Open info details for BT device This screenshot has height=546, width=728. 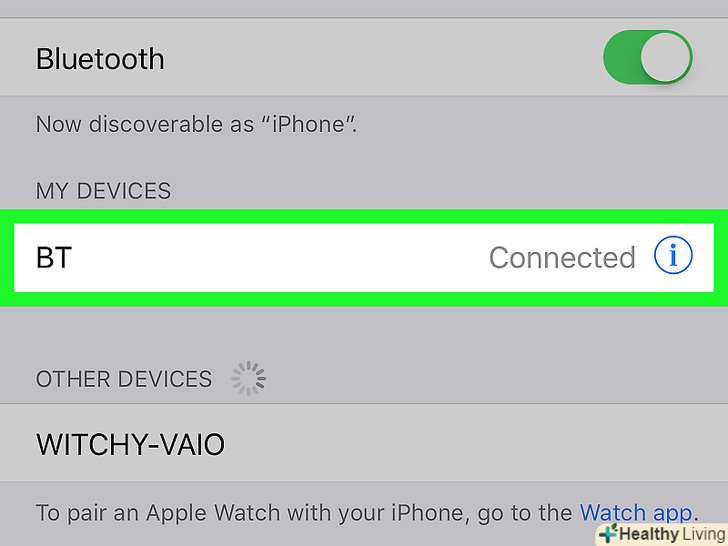pyautogui.click(x=673, y=255)
